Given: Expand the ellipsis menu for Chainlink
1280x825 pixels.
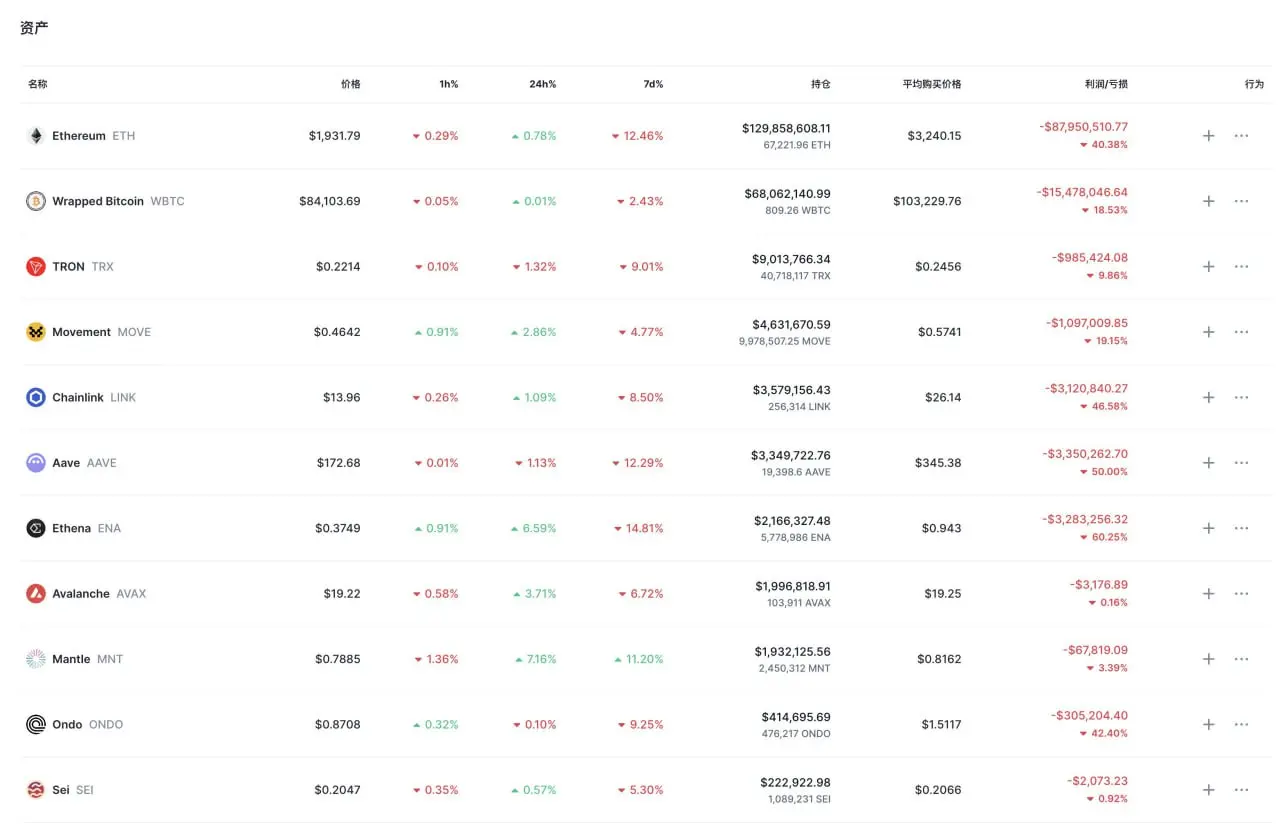Looking at the screenshot, I should [1241, 398].
